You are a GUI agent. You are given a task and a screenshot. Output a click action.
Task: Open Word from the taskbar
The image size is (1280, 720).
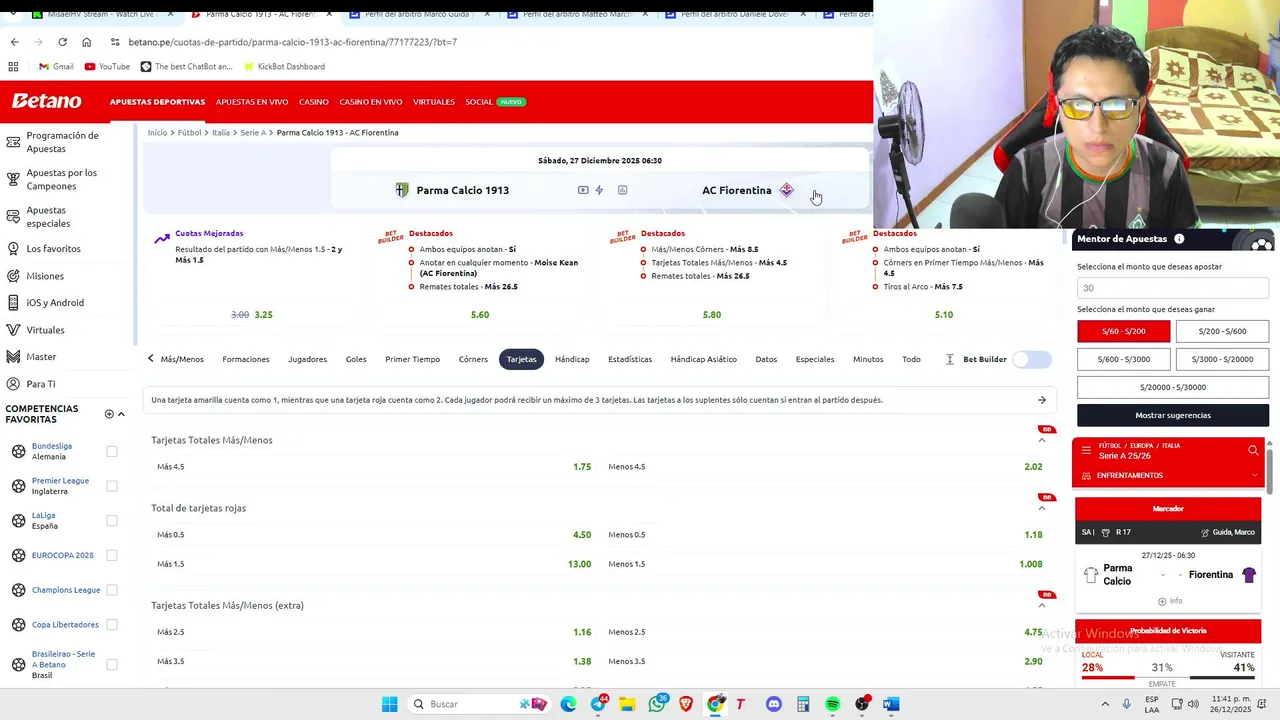(x=890, y=704)
